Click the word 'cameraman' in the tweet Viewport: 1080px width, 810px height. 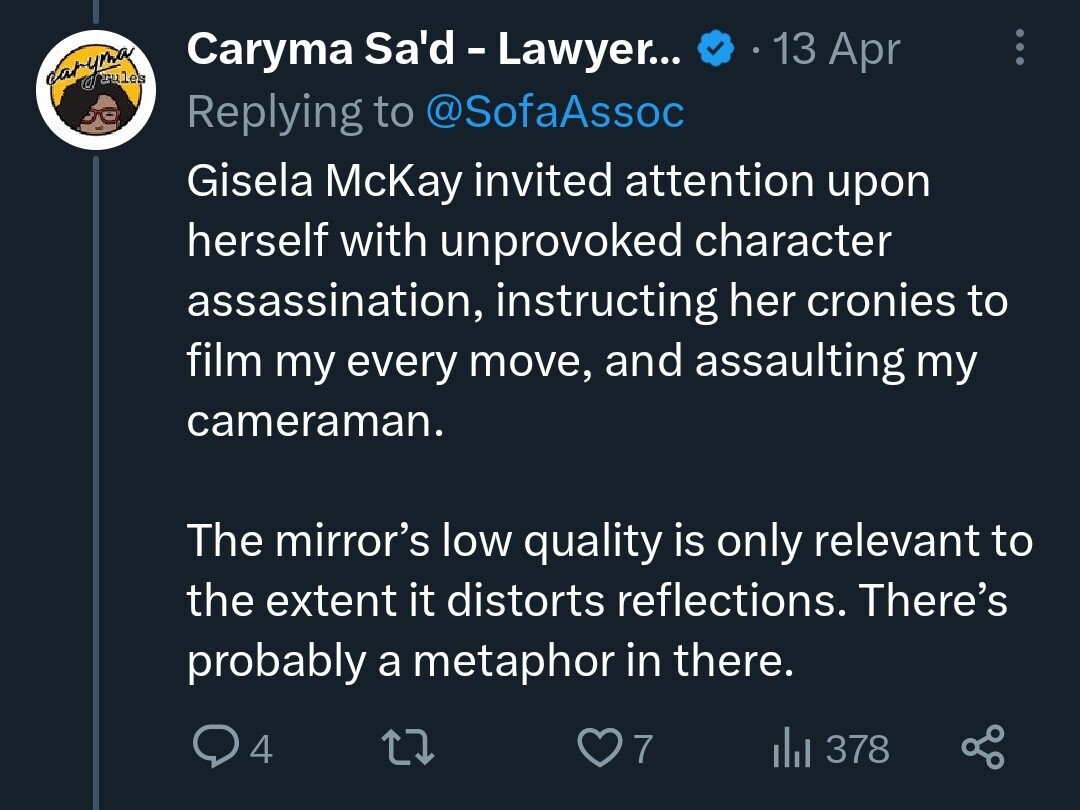pos(312,421)
